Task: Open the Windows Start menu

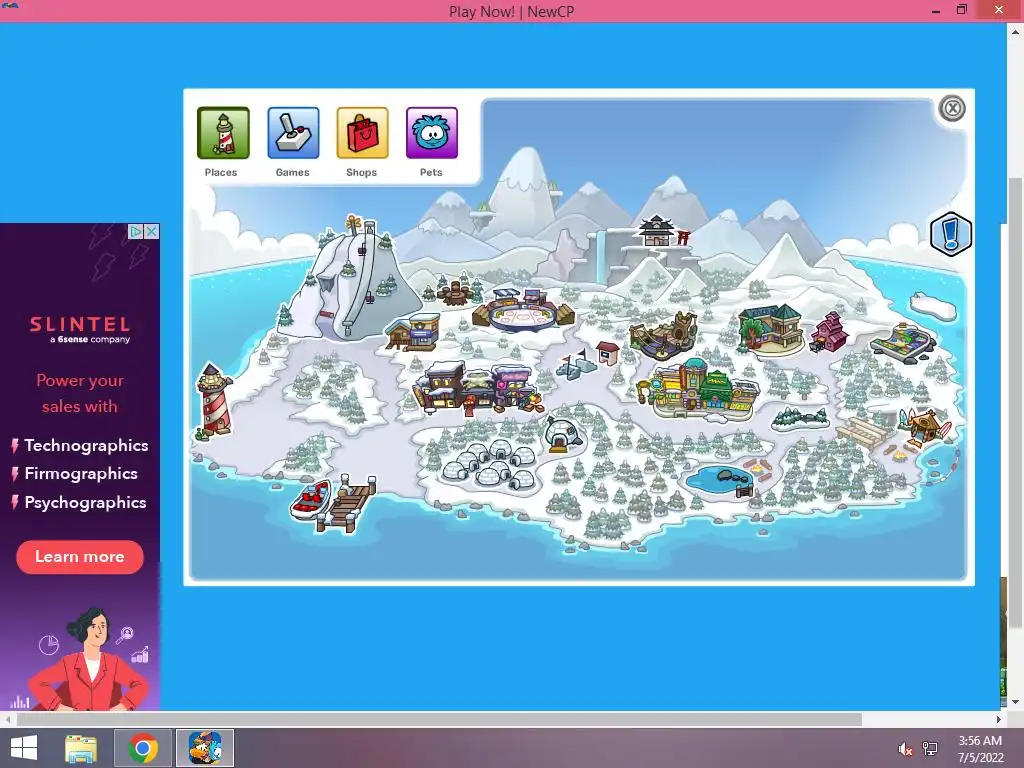Action: tap(24, 748)
